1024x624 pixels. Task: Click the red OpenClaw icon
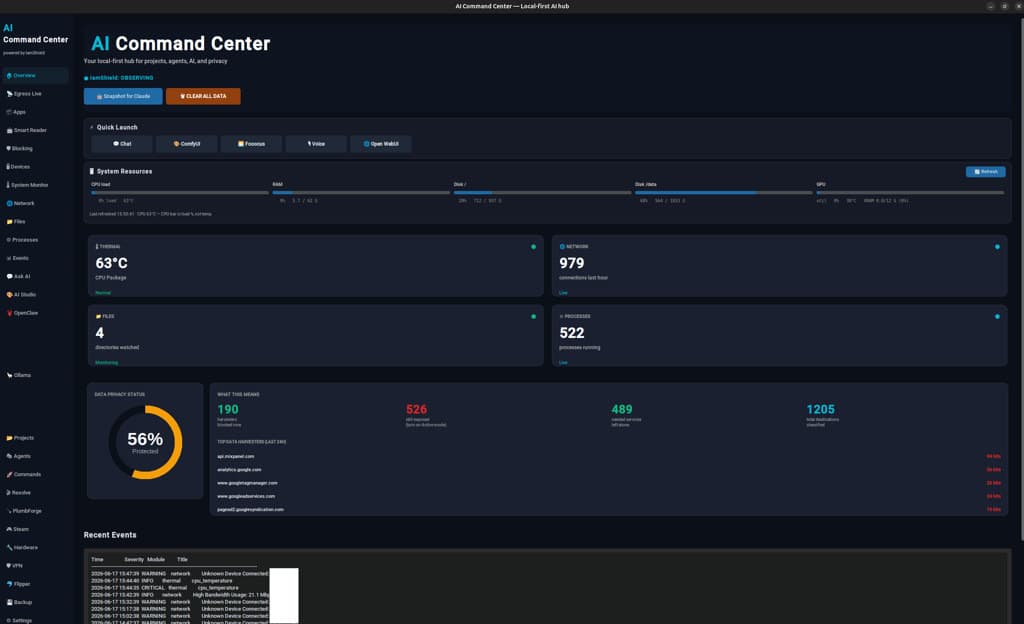click(x=9, y=313)
